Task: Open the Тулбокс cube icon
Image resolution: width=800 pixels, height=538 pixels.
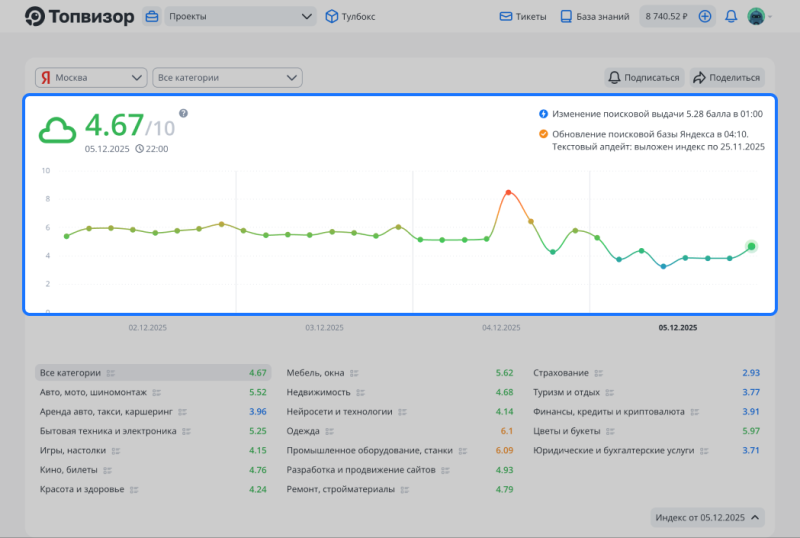Action: pos(333,16)
